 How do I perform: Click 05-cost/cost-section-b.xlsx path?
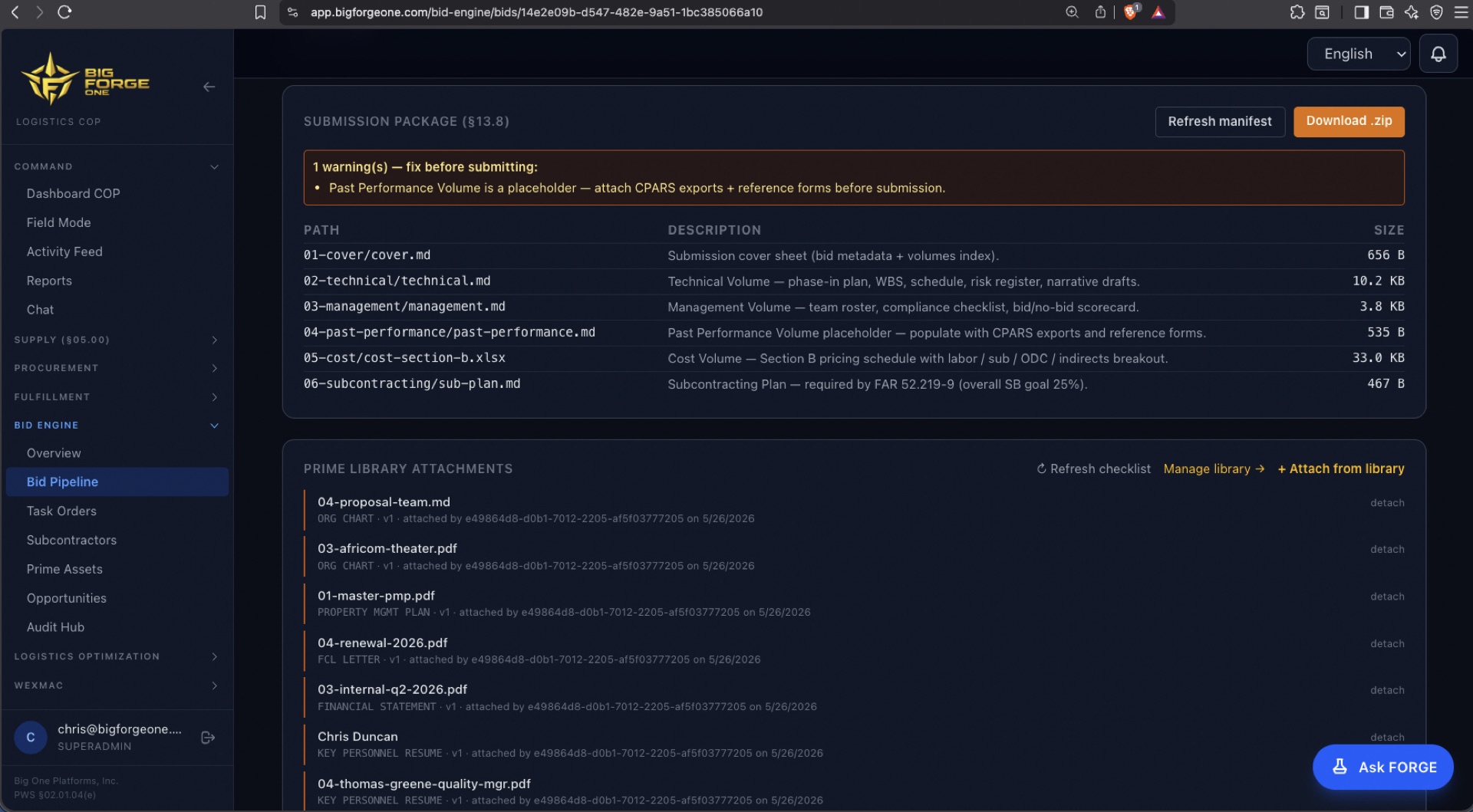coord(404,358)
